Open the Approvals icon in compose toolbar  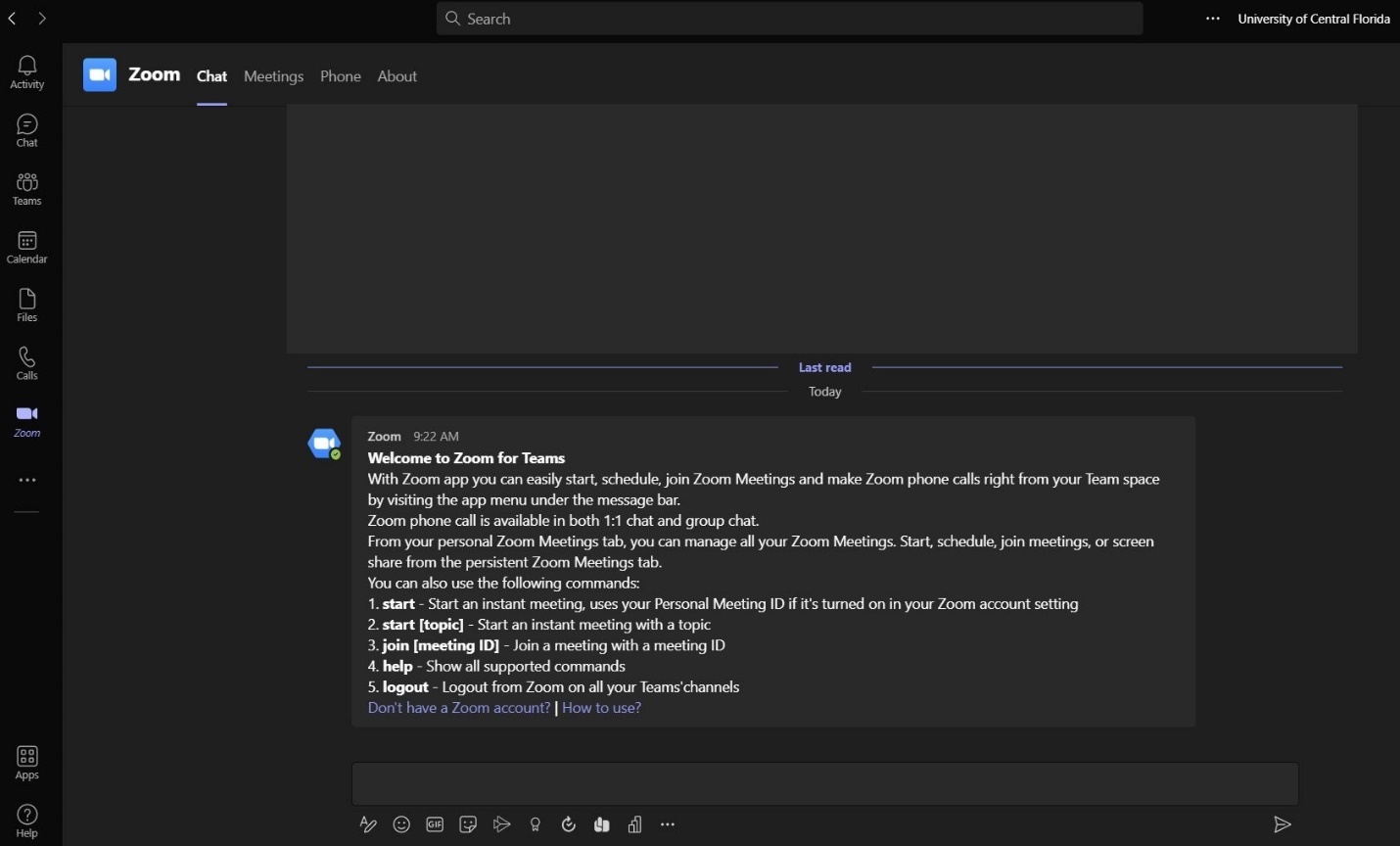tap(569, 824)
